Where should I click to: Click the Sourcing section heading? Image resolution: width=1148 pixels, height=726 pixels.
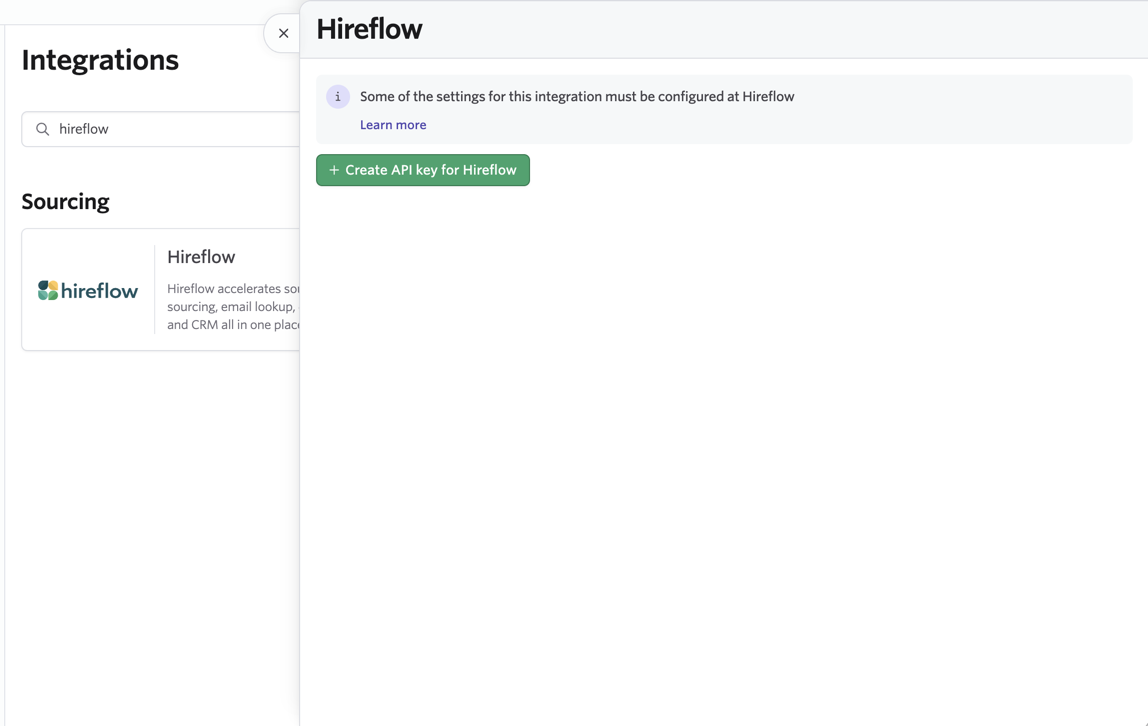[65, 201]
